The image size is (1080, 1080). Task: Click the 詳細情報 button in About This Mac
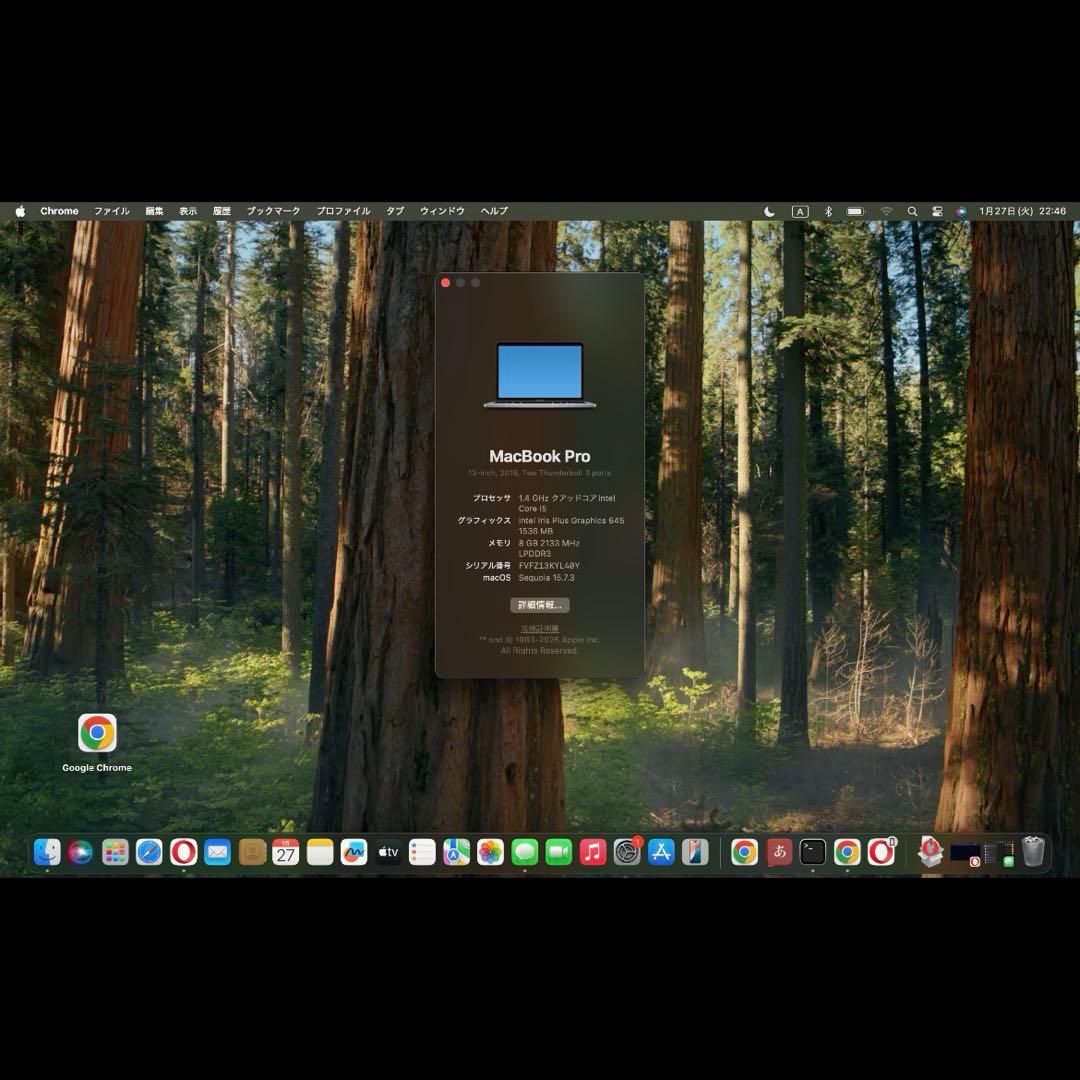coord(540,605)
